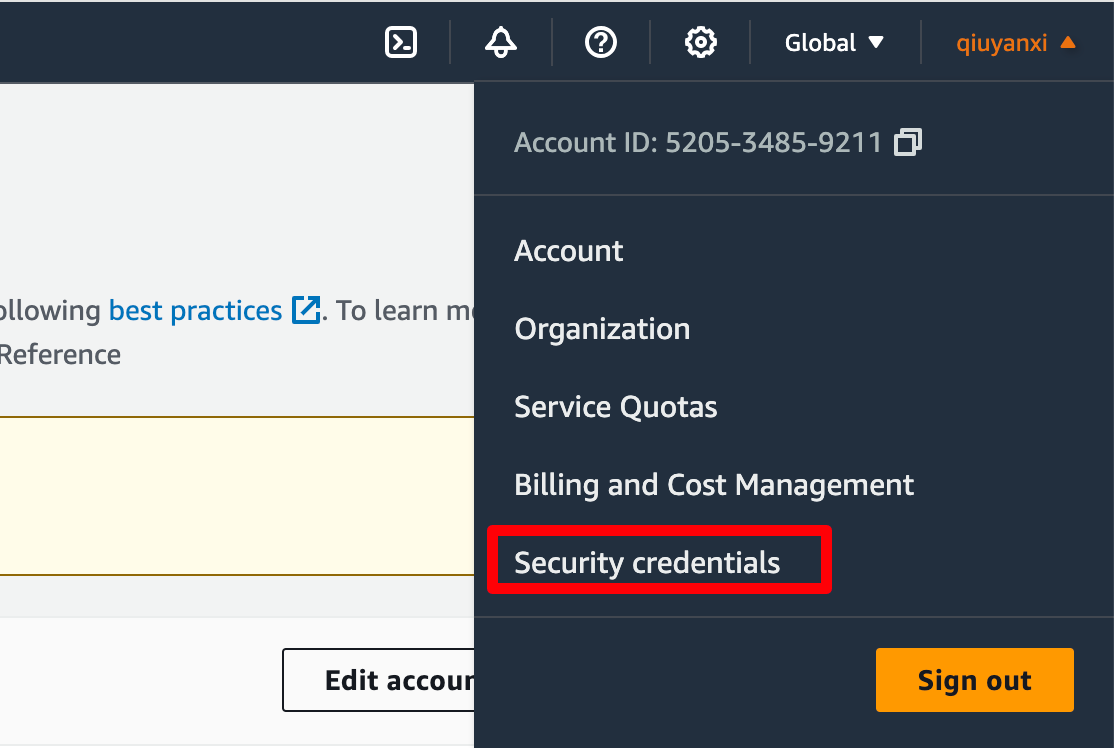
Task: Open the CloudShell terminal icon
Action: 401,43
